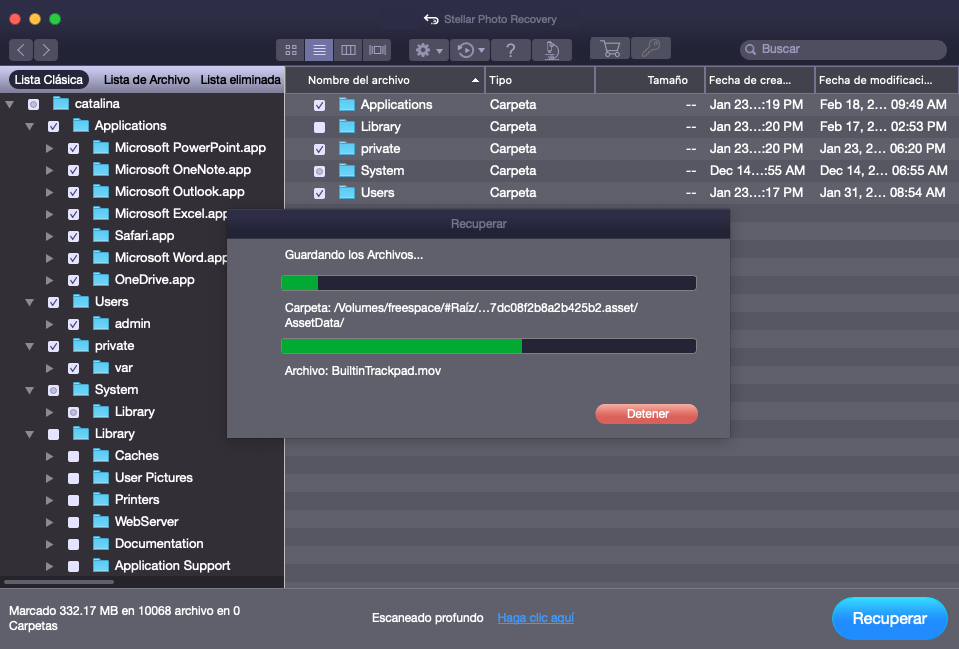Viewport: 959px width, 649px height.
Task: Switch to column view
Action: point(348,50)
